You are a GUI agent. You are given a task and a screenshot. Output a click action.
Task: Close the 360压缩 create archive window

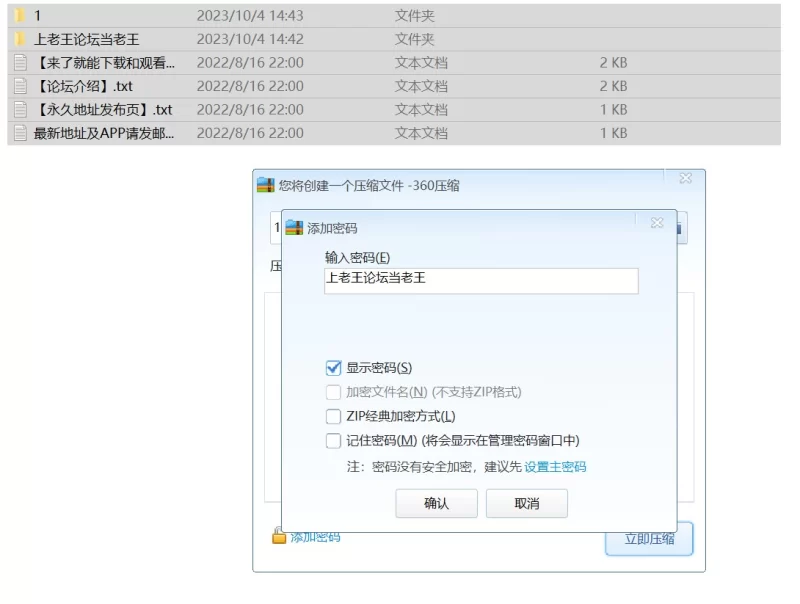click(x=685, y=179)
